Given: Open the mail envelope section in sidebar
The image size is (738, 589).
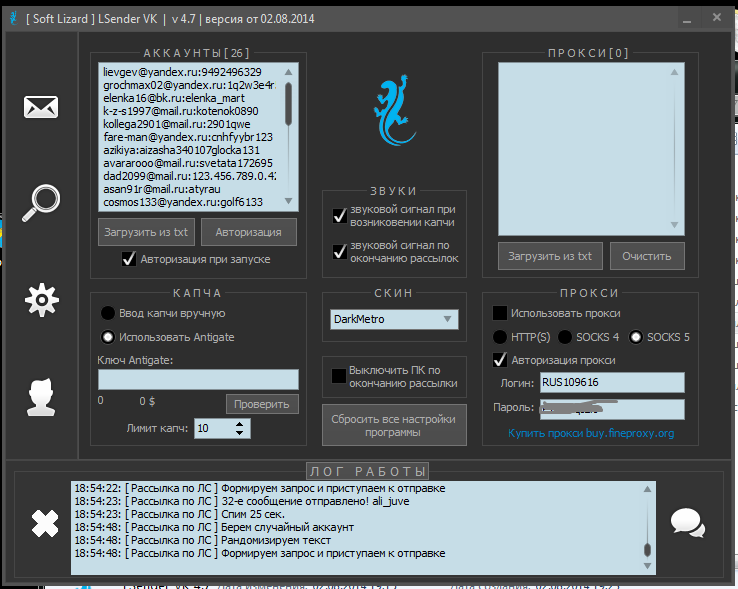Looking at the screenshot, I should pyautogui.click(x=41, y=107).
